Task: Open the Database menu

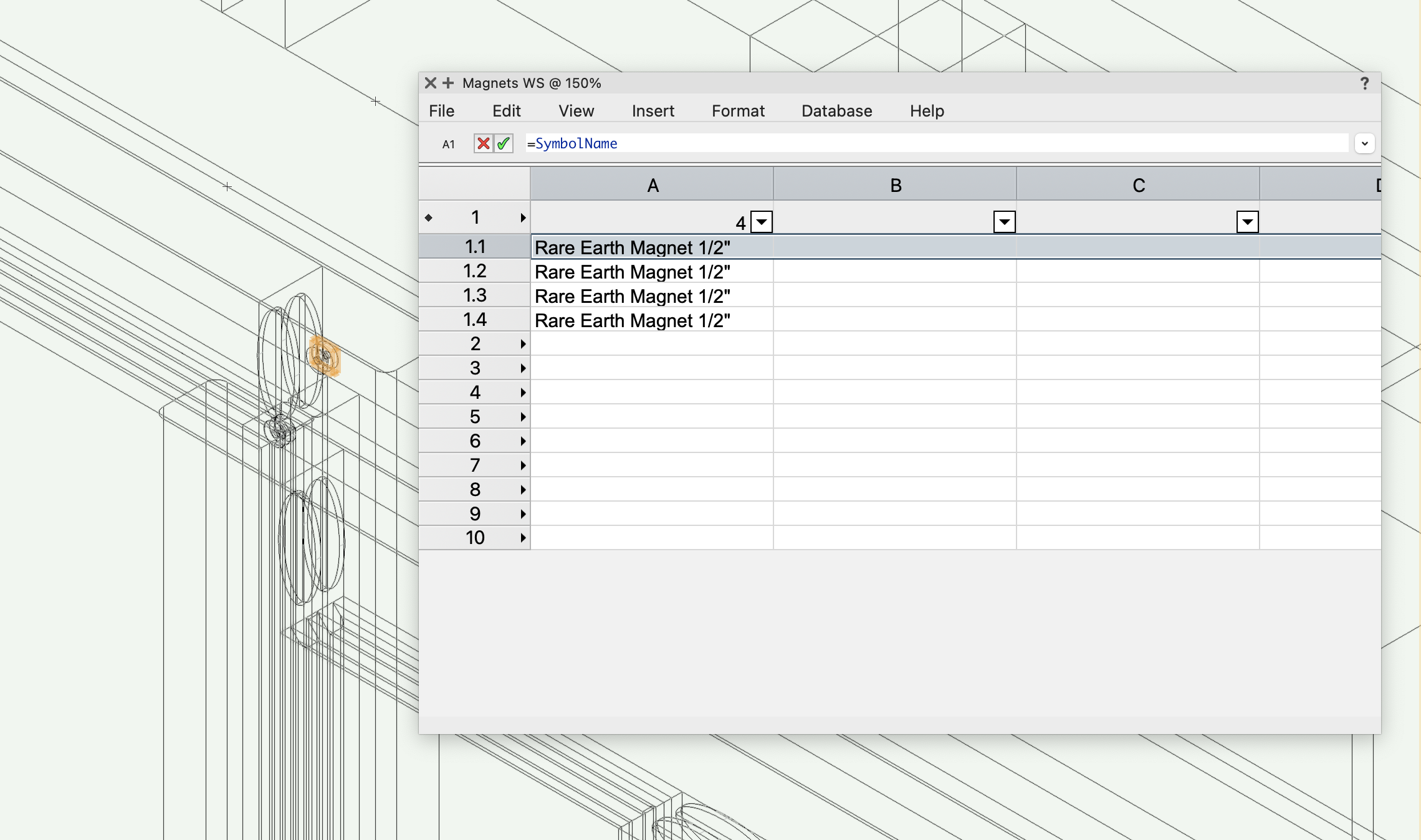Action: click(836, 111)
